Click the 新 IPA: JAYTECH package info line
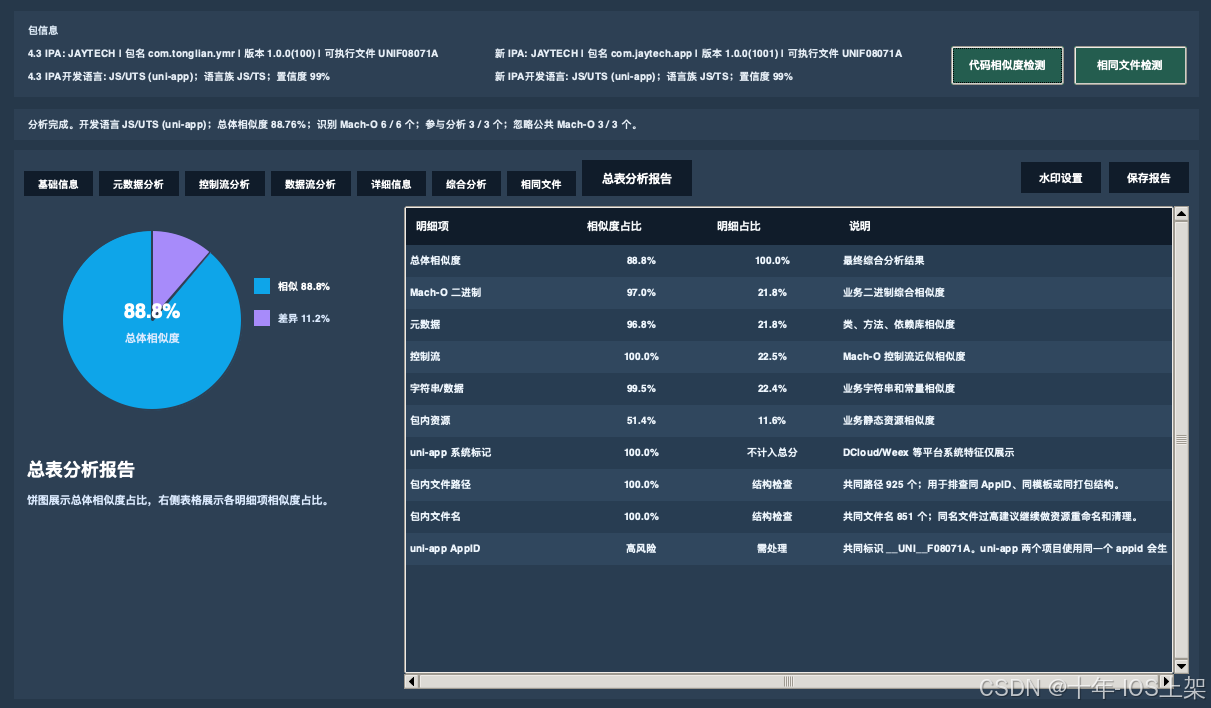The height and width of the screenshot is (708, 1211). coord(698,53)
